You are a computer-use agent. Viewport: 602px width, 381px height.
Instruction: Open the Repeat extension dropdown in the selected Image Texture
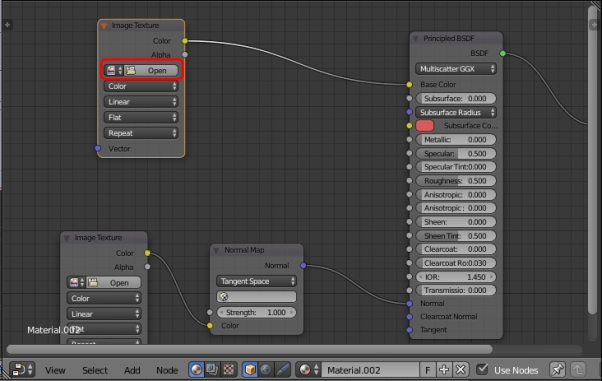[x=141, y=133]
